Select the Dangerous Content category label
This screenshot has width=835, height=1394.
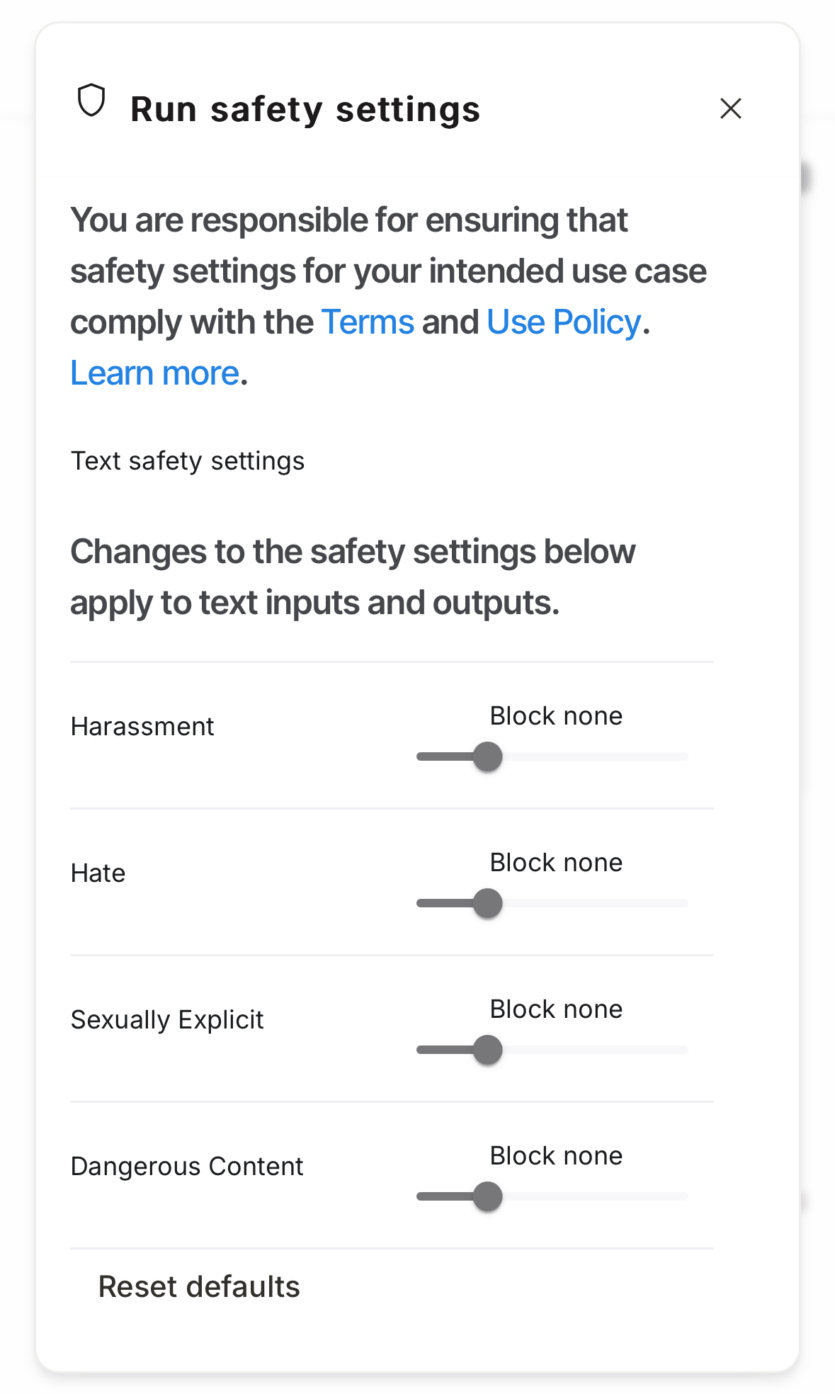(187, 1166)
